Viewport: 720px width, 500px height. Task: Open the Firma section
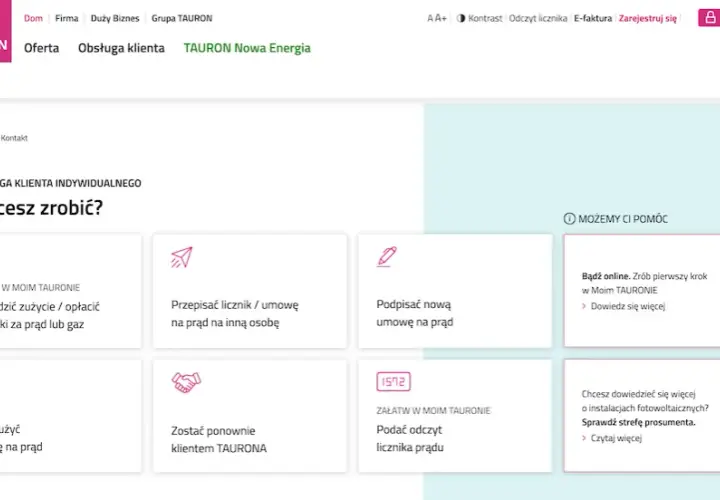coord(67,18)
